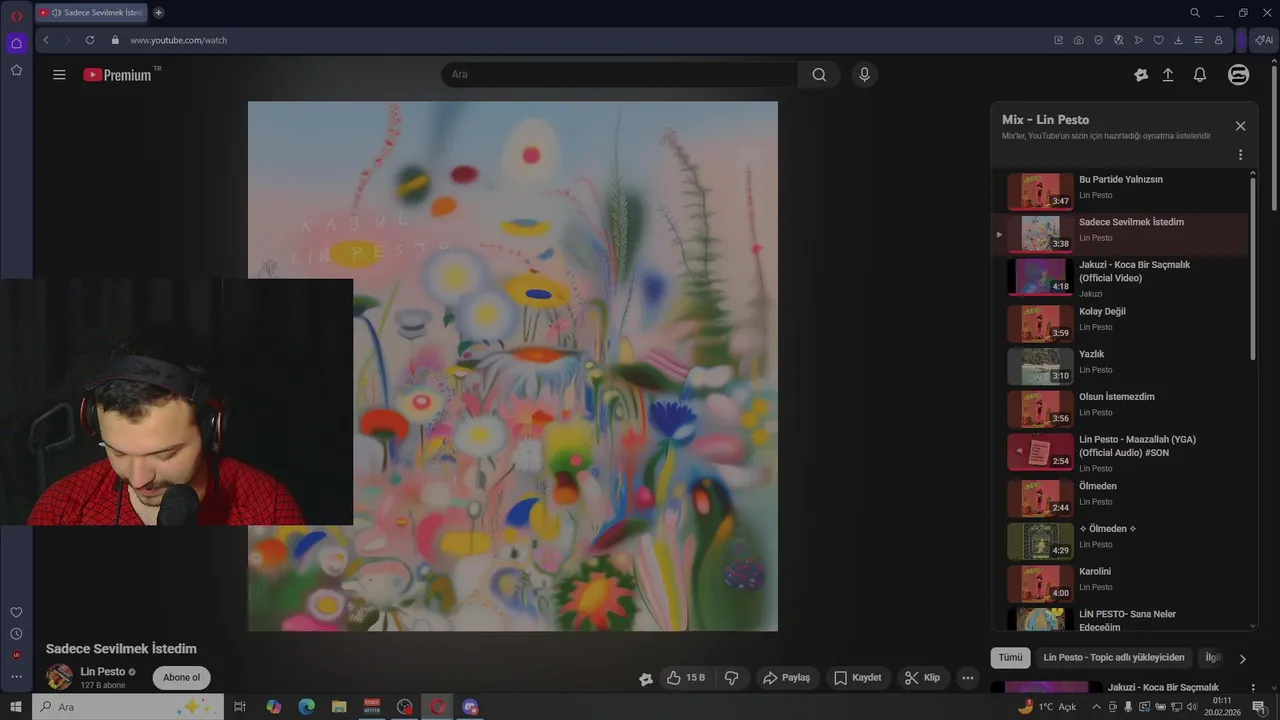Viewport: 1280px width, 720px height.
Task: Play Lin Pesto - Maazallah (YGA) track
Action: (1120, 452)
